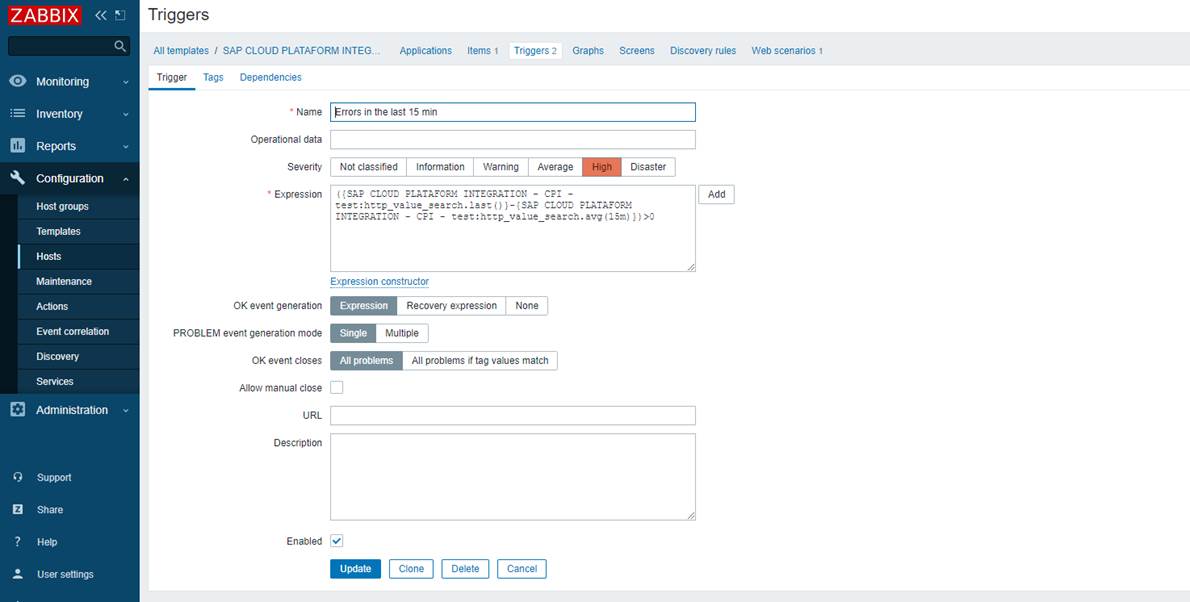Clone this trigger
This screenshot has height=602, width=1190.
[x=411, y=569]
